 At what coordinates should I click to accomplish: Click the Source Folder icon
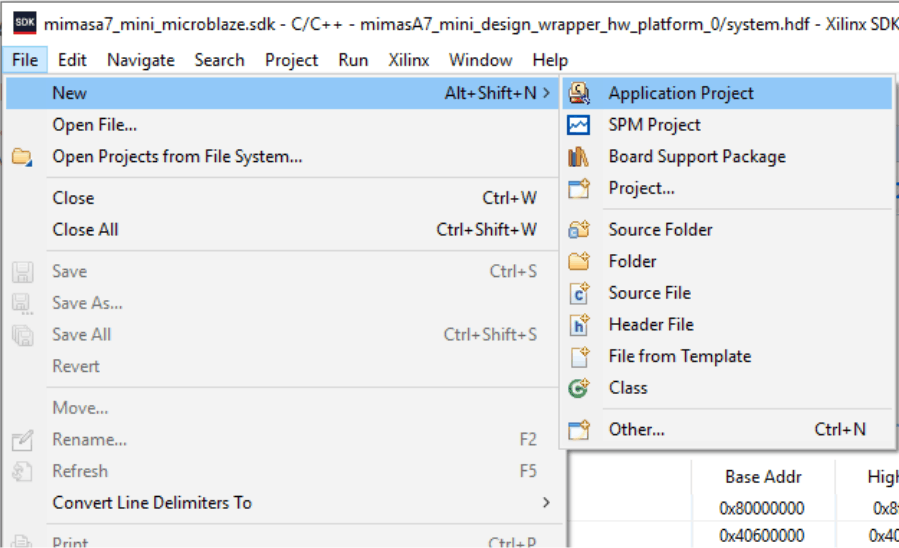tap(579, 230)
